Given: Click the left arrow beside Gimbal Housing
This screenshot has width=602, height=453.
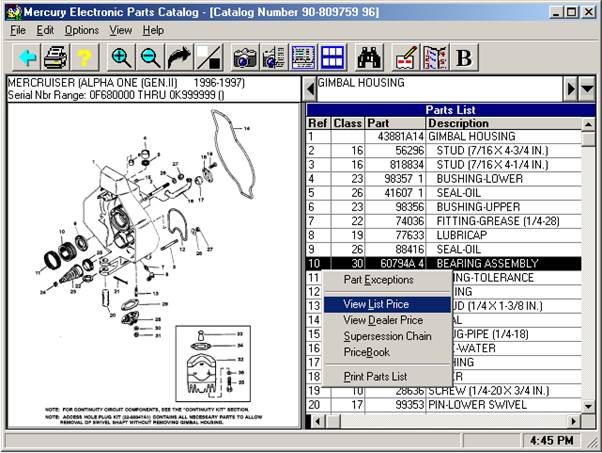Looking at the screenshot, I should coord(308,89).
